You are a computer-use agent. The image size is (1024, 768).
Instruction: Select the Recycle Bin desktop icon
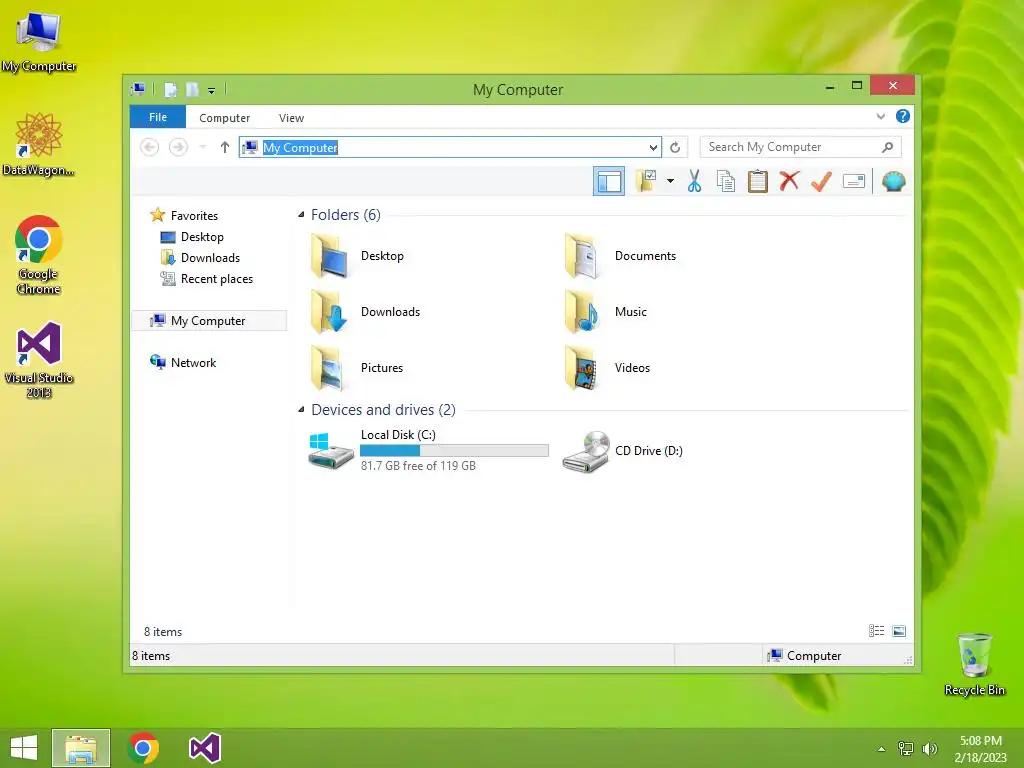(974, 664)
